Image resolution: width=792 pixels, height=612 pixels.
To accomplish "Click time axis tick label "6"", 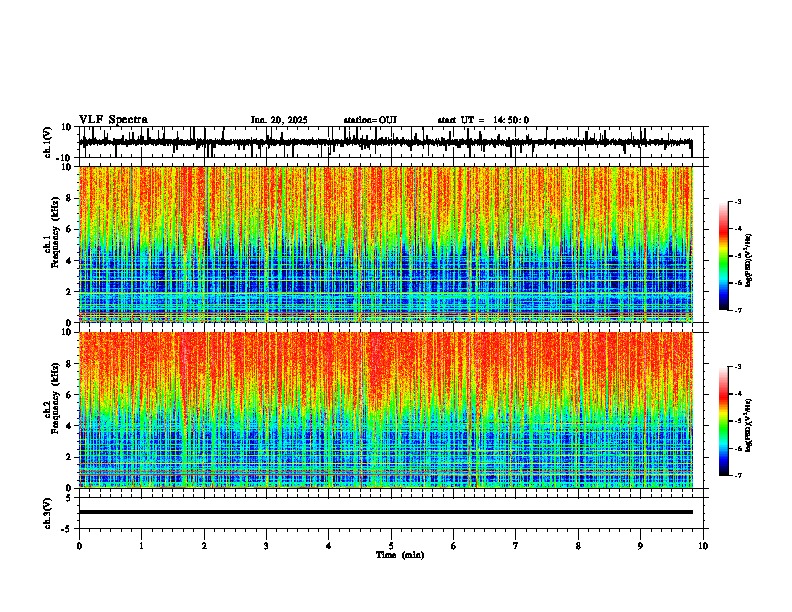I will coord(453,546).
